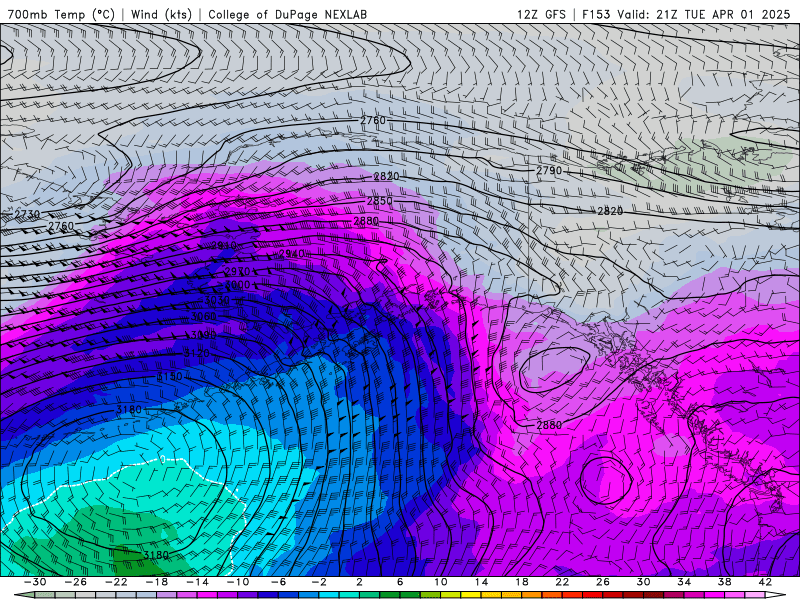
Task: Click the 3090 contour label
Action: [x=203, y=335]
